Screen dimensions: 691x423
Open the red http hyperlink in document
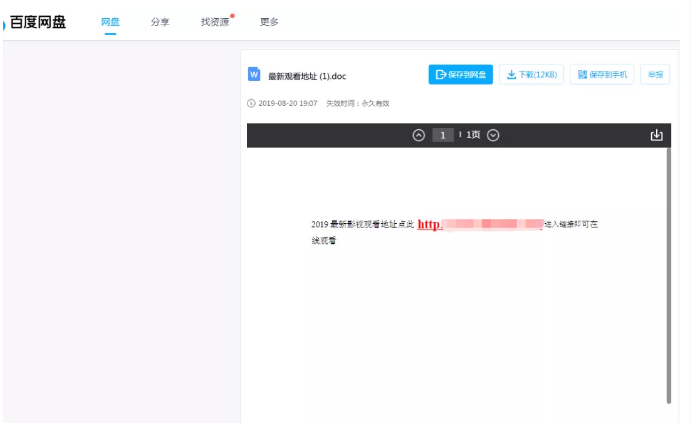(480, 224)
